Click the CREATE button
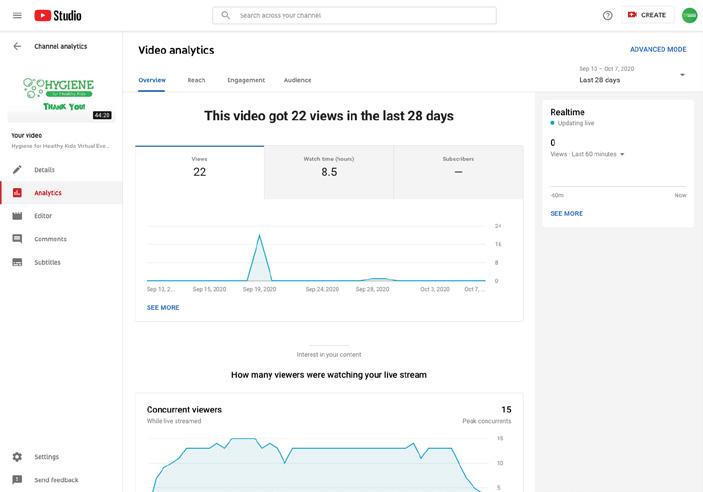Image resolution: width=703 pixels, height=492 pixels. pyautogui.click(x=646, y=15)
